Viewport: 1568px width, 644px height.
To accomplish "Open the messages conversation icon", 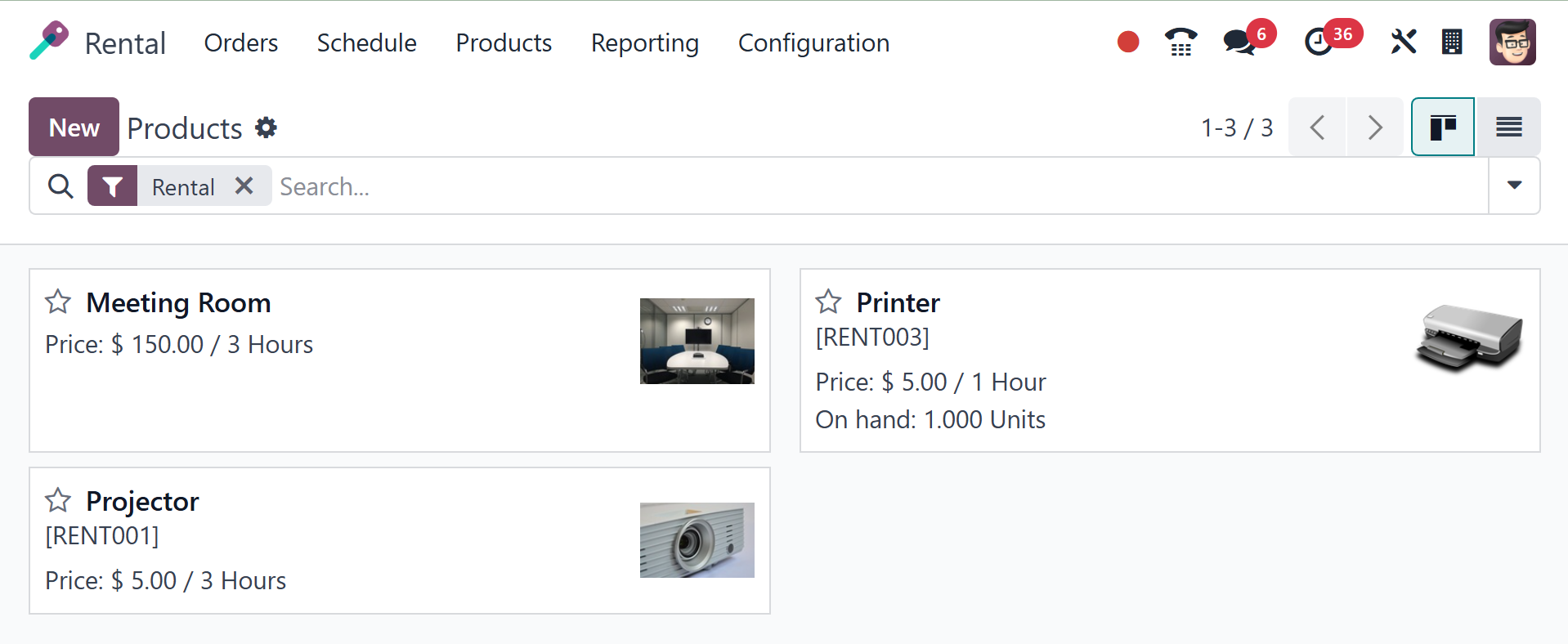I will pyautogui.click(x=1239, y=42).
